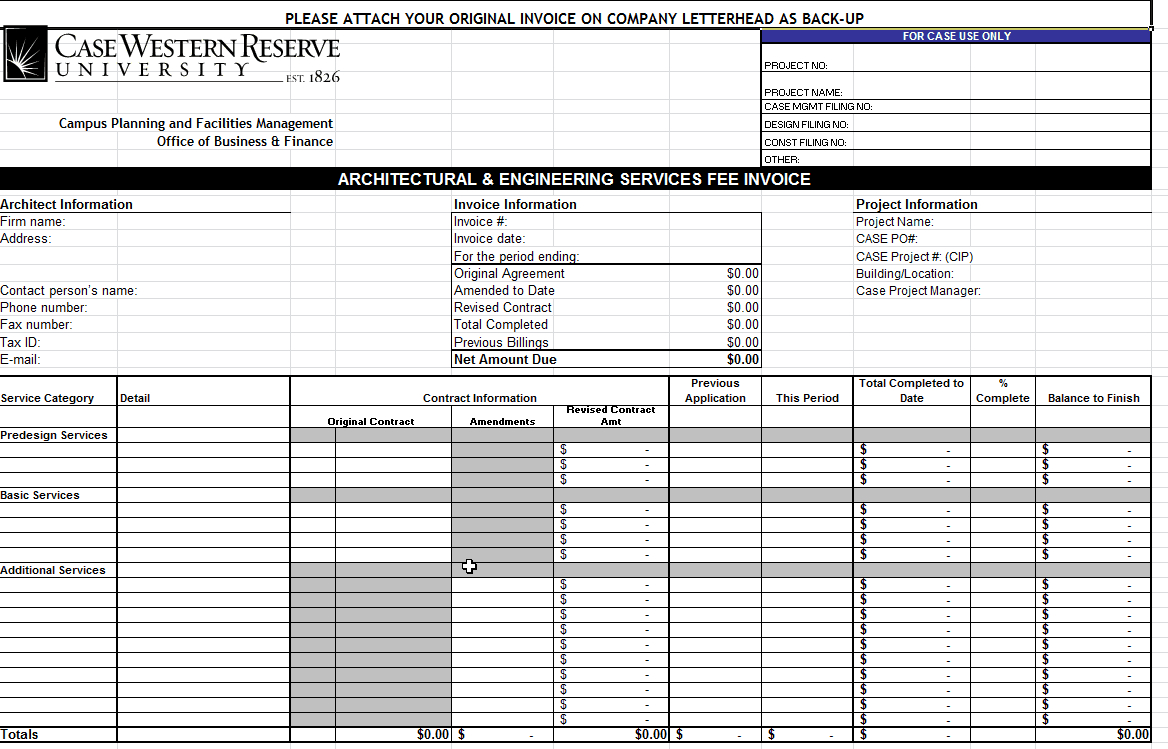1168x749 pixels.
Task: Click the Total Completed to Date header
Action: pos(911,391)
